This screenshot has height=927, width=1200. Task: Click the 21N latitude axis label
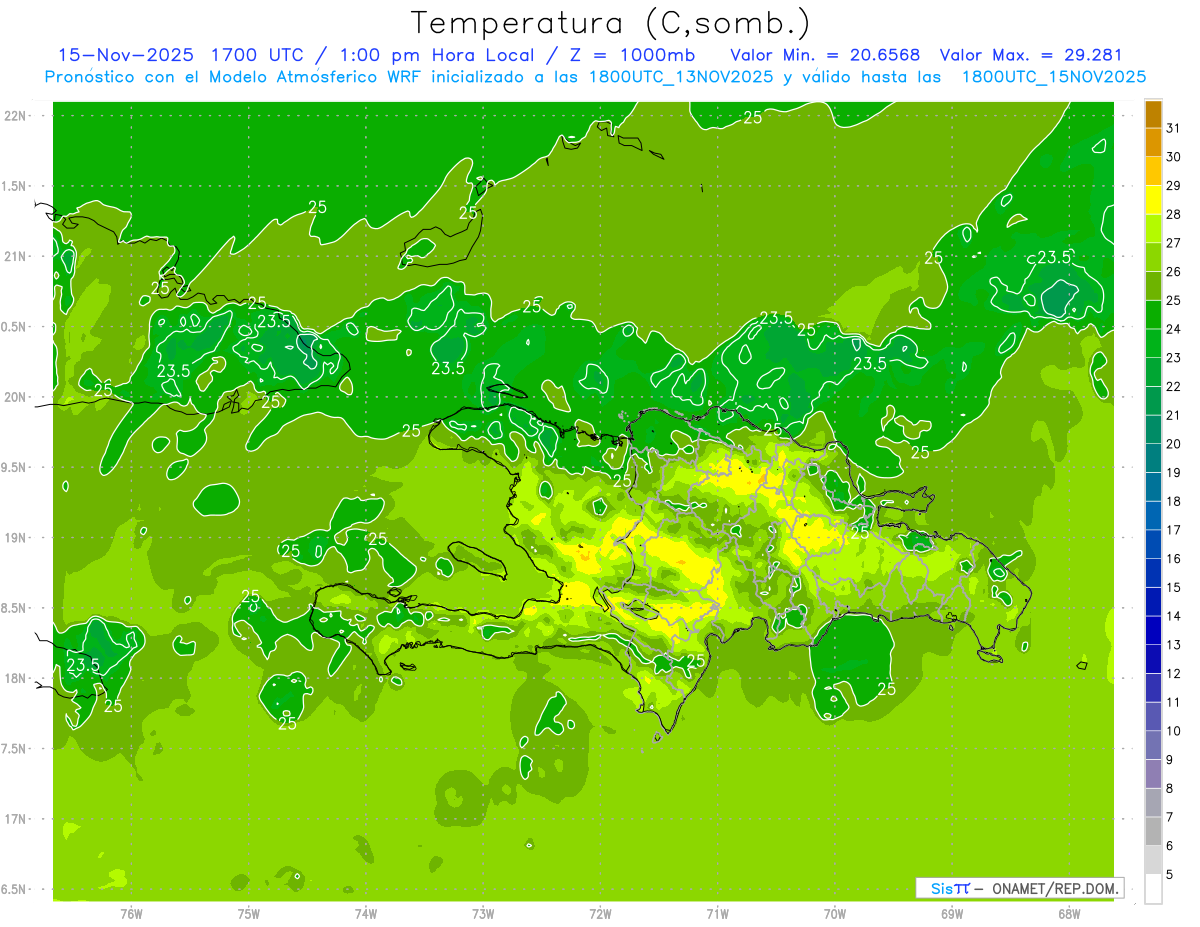[14, 256]
